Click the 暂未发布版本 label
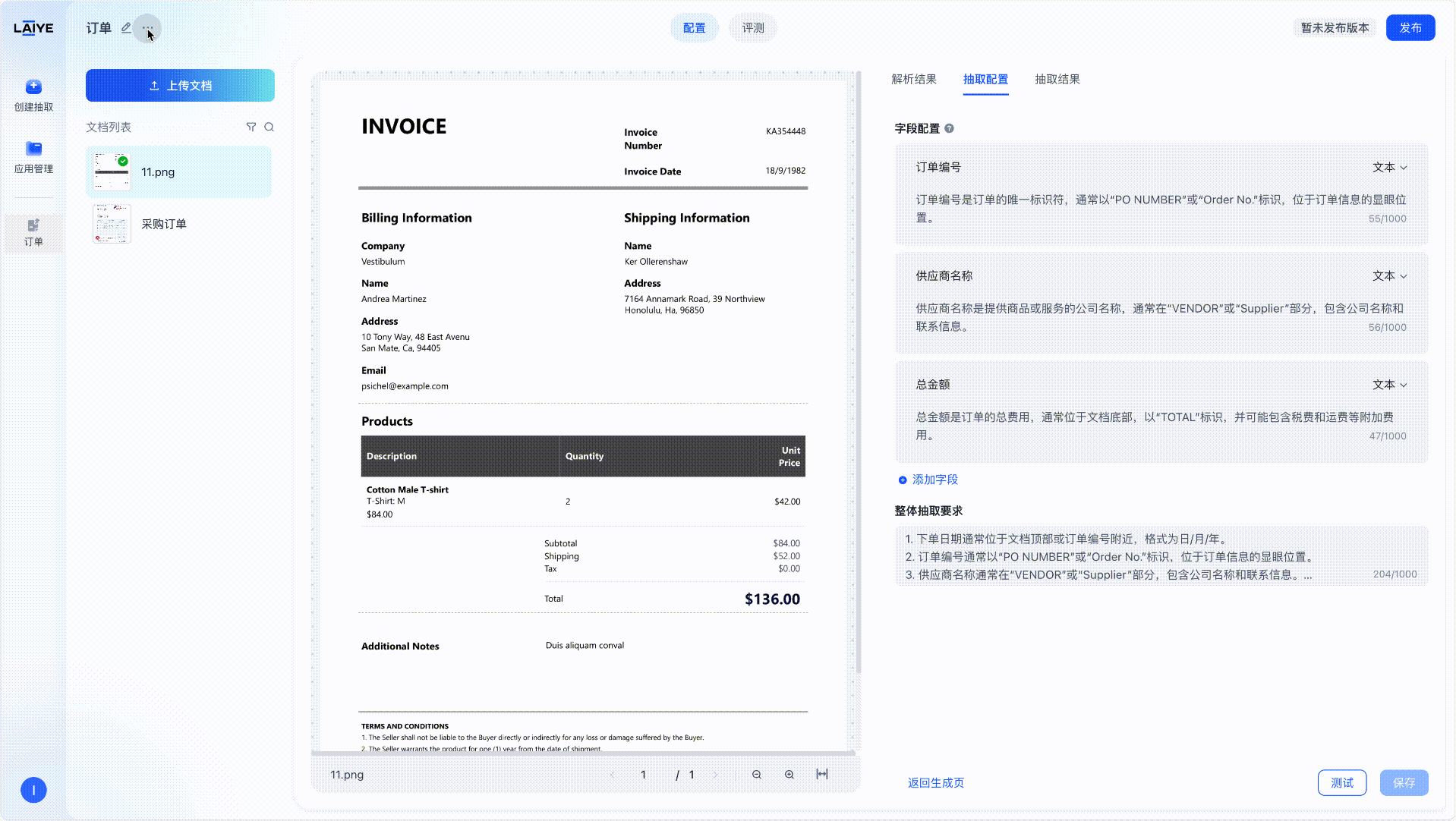 click(1335, 28)
